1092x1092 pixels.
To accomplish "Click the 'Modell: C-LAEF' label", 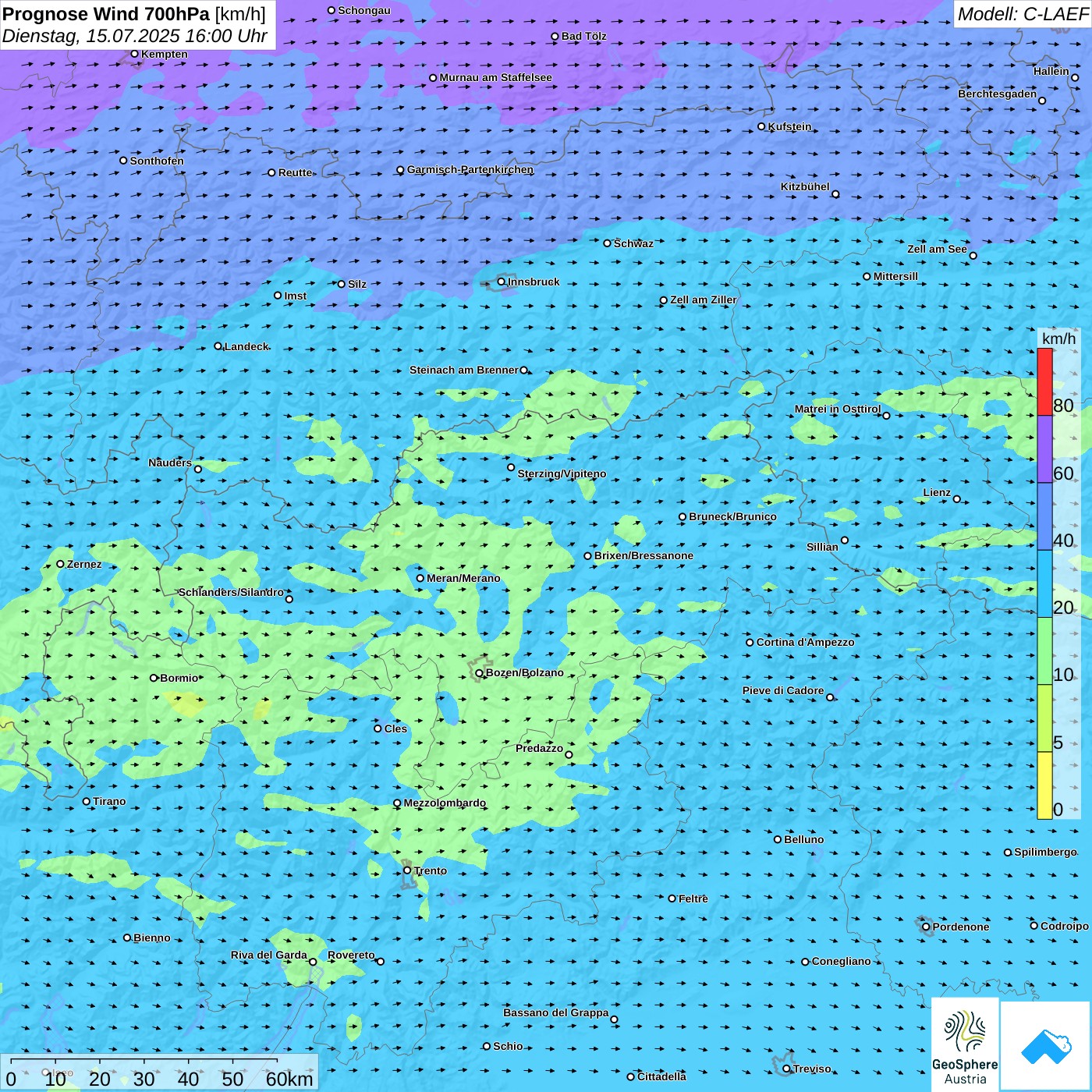I will (x=1023, y=14).
